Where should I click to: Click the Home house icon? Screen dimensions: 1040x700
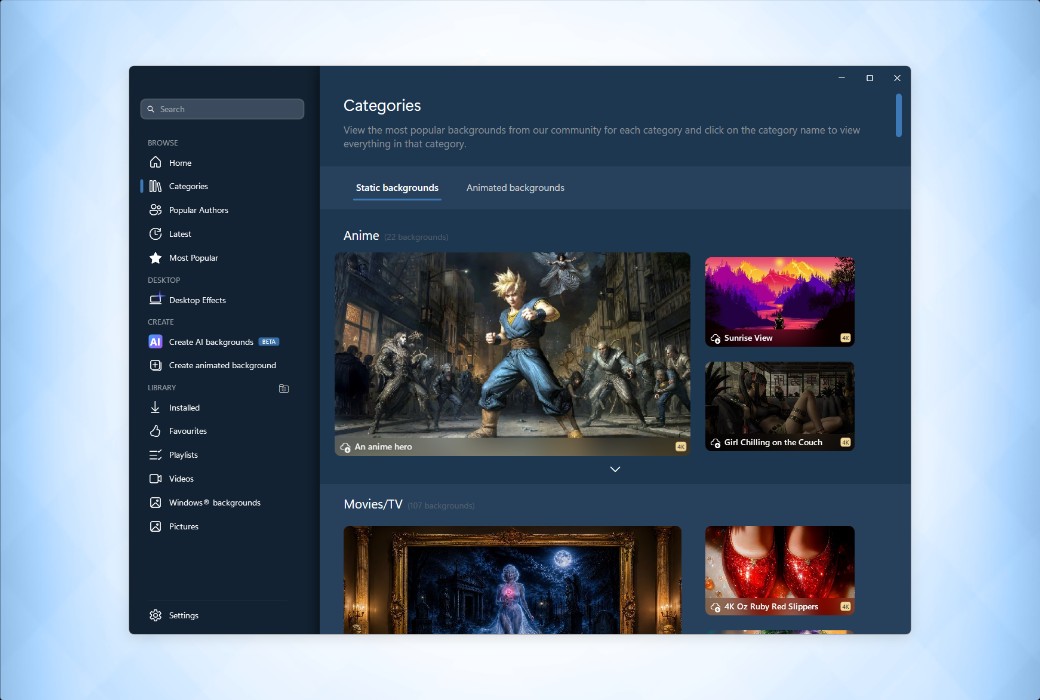pos(155,163)
